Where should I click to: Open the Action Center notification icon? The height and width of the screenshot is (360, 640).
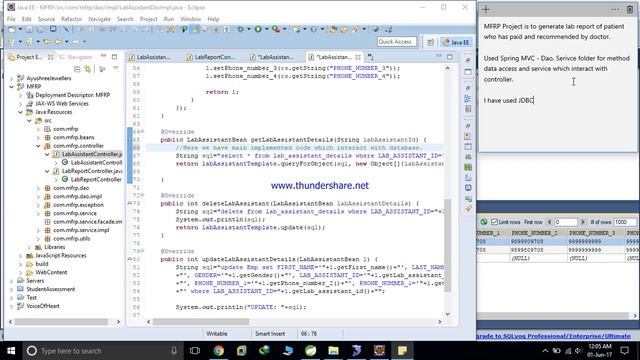point(624,351)
